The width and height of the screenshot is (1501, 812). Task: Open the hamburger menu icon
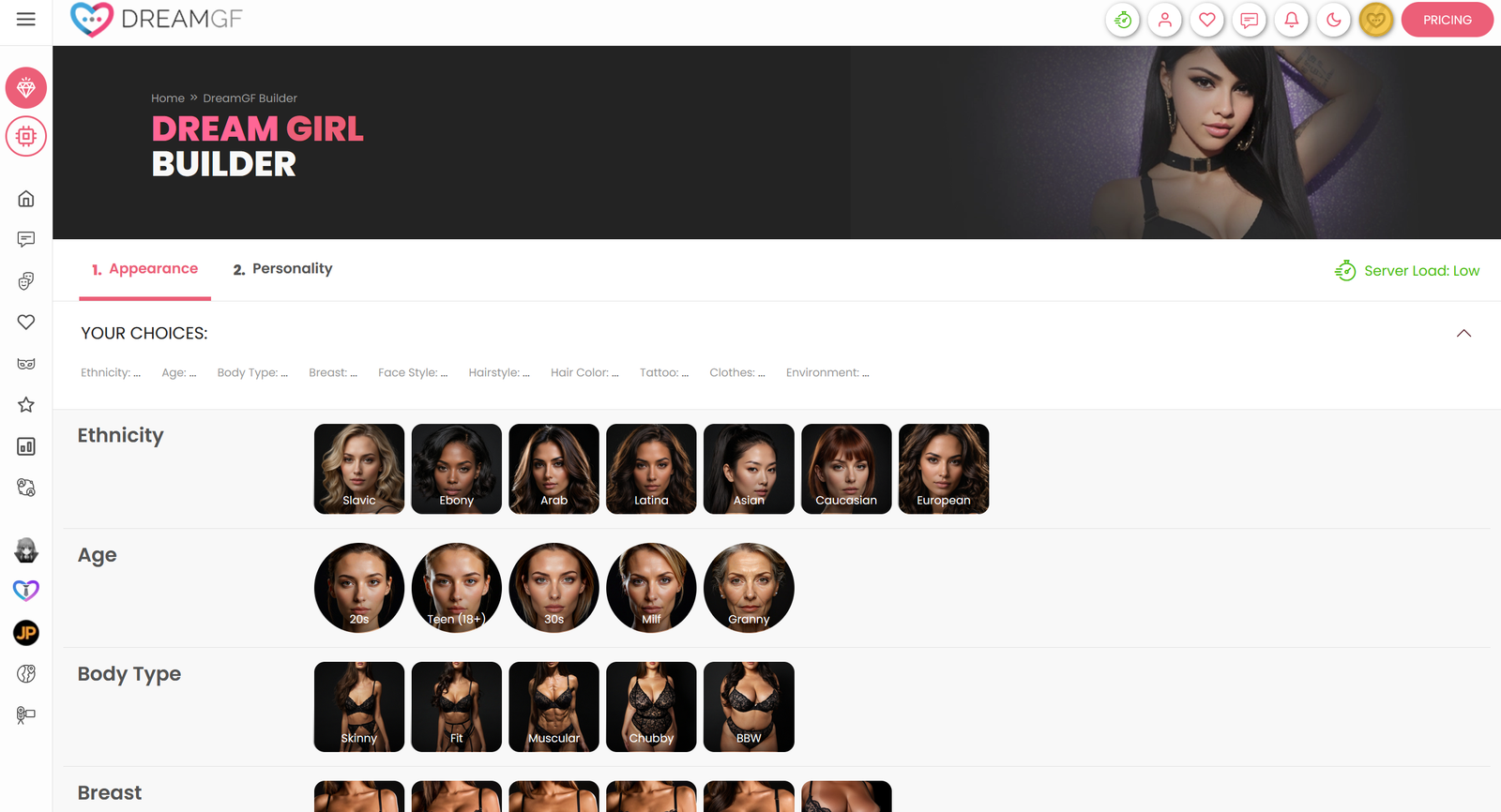click(x=26, y=19)
